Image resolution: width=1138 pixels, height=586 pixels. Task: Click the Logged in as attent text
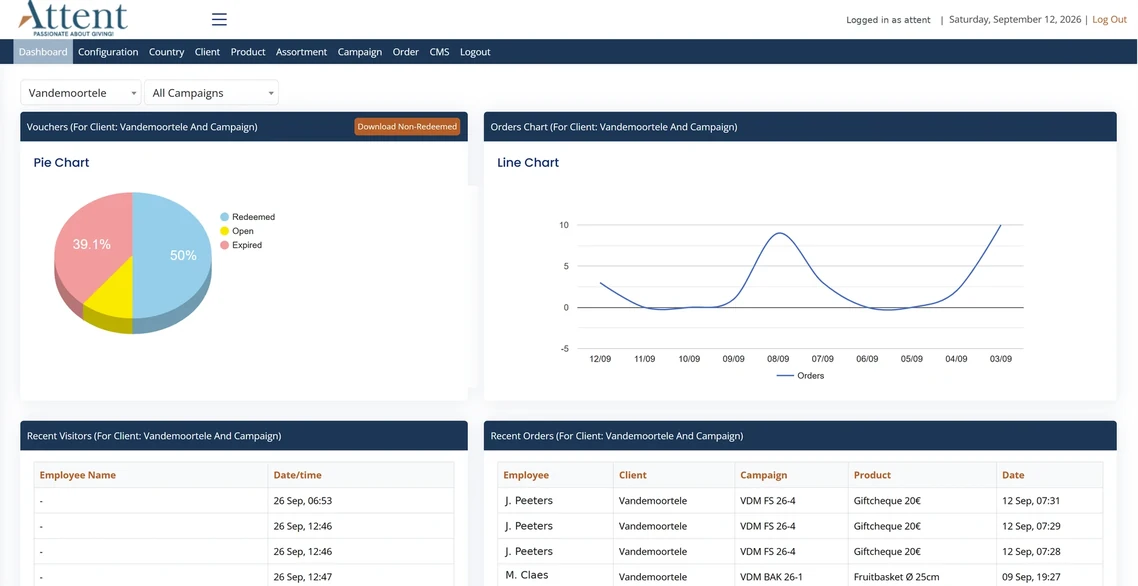(888, 20)
